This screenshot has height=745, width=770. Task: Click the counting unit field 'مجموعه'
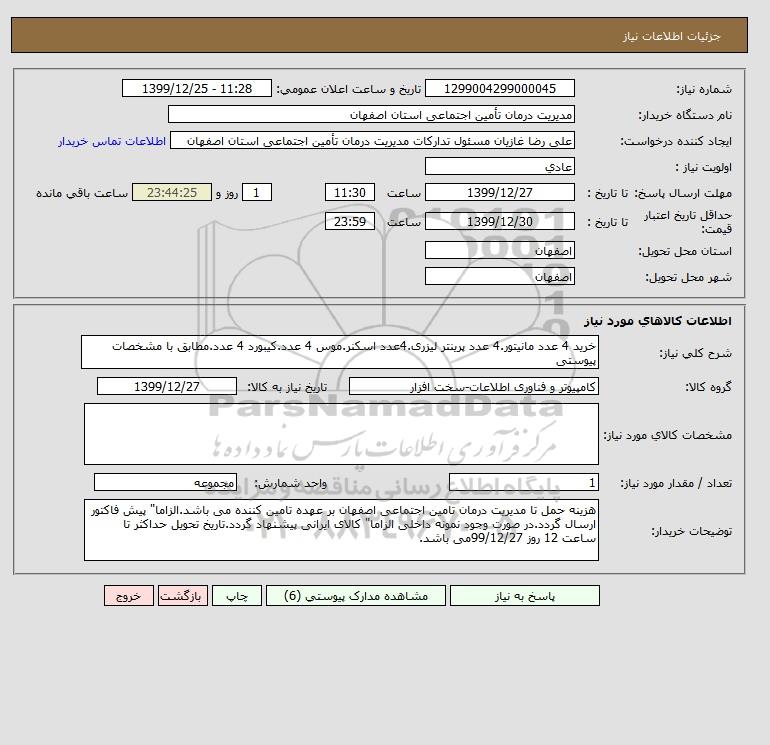(x=165, y=482)
